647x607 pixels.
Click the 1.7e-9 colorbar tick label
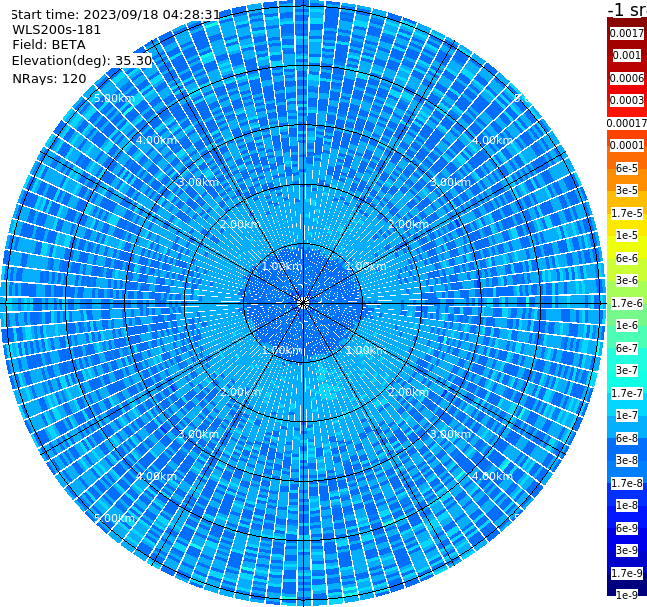coord(627,573)
